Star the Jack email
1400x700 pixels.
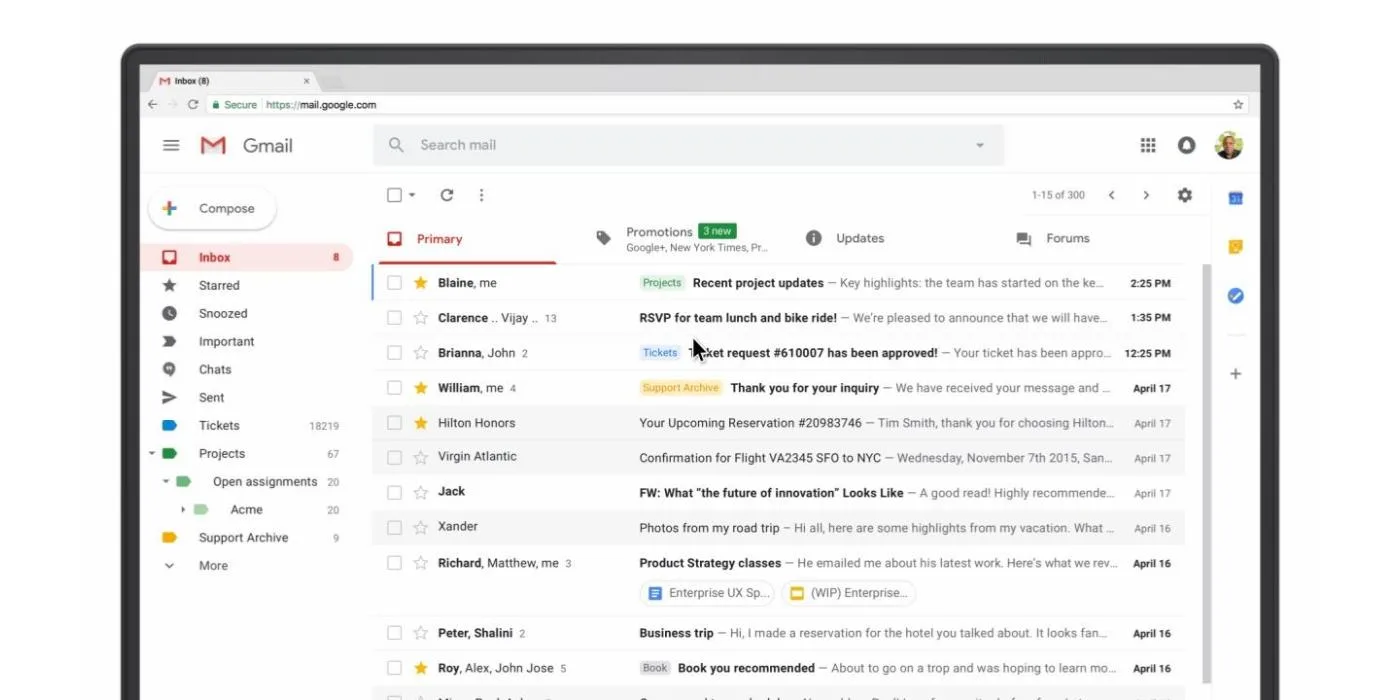(421, 493)
